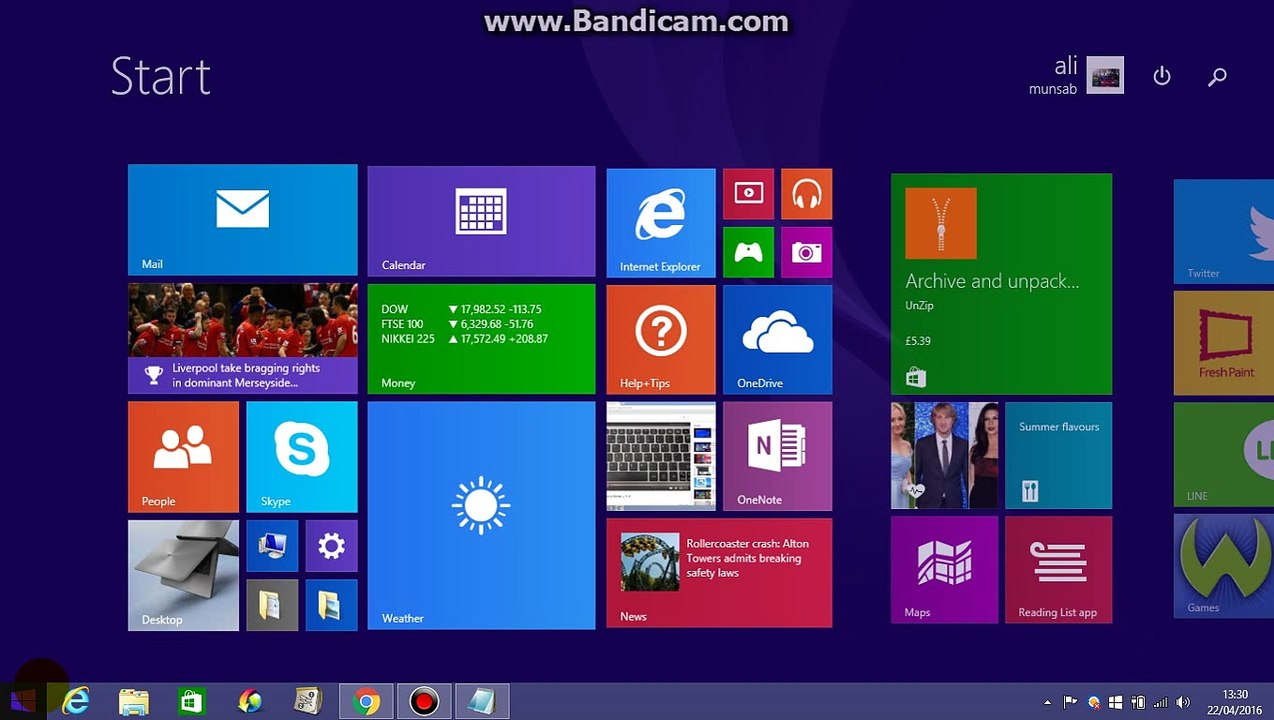Open the Fresh Paint tile
This screenshot has width=1274, height=720.
coord(1224,343)
